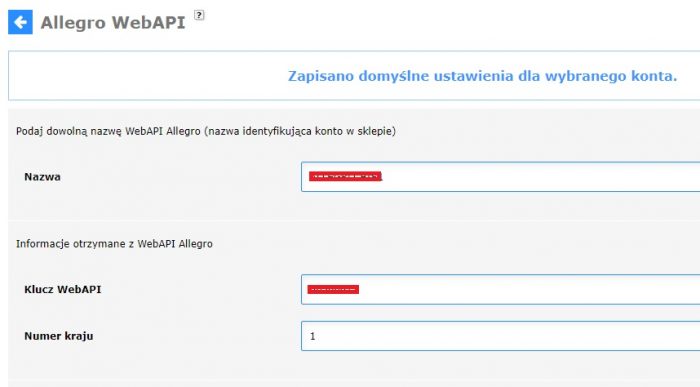Click the Numer kraju label
The image size is (700, 387).
click(x=58, y=336)
